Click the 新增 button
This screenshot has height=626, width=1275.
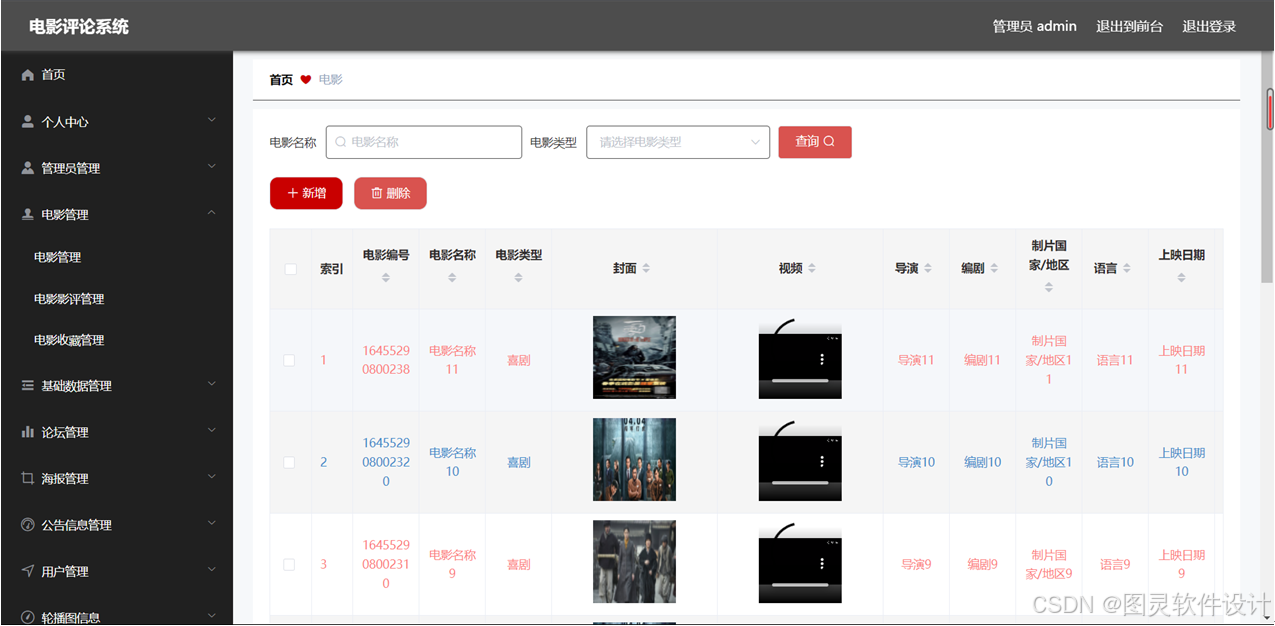pyautogui.click(x=306, y=193)
